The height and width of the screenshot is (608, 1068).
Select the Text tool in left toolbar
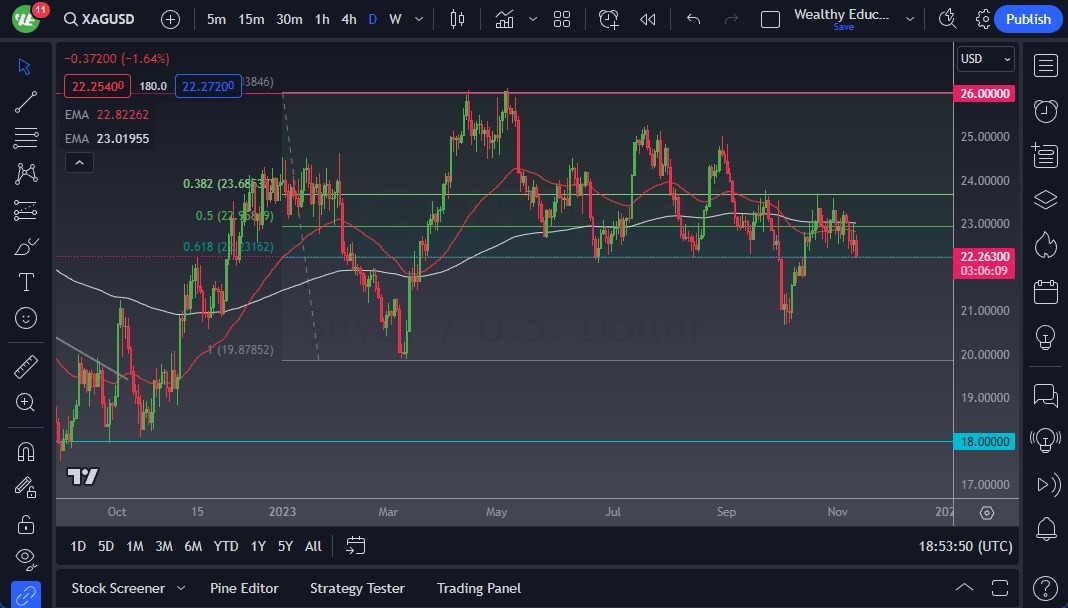(x=26, y=282)
